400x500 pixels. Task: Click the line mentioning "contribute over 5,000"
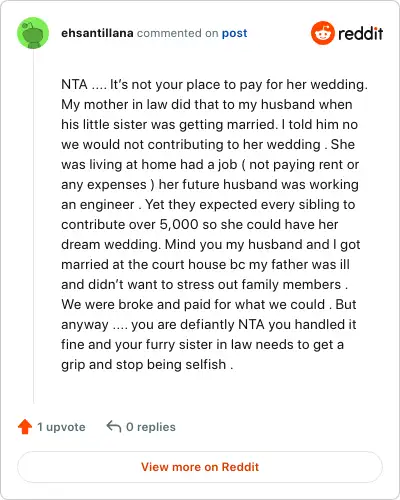pyautogui.click(x=200, y=224)
